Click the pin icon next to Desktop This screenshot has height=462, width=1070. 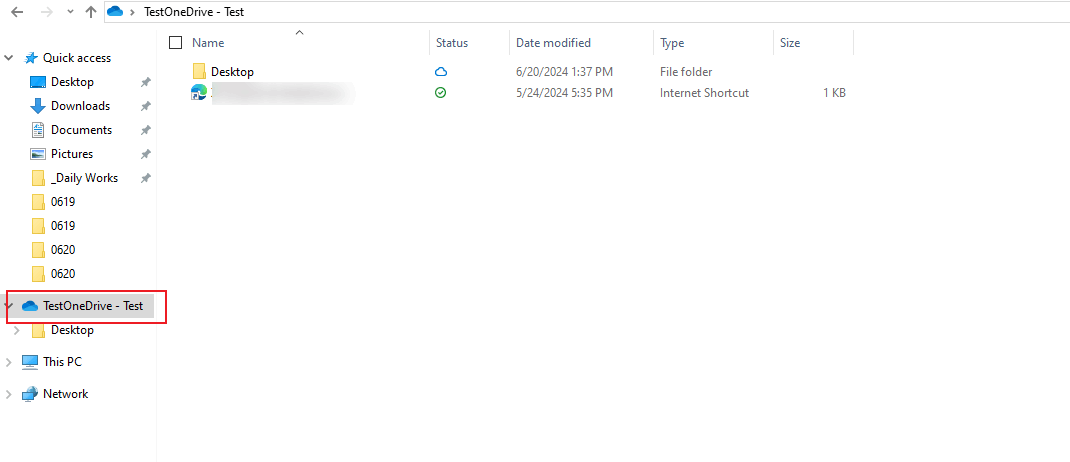click(145, 83)
